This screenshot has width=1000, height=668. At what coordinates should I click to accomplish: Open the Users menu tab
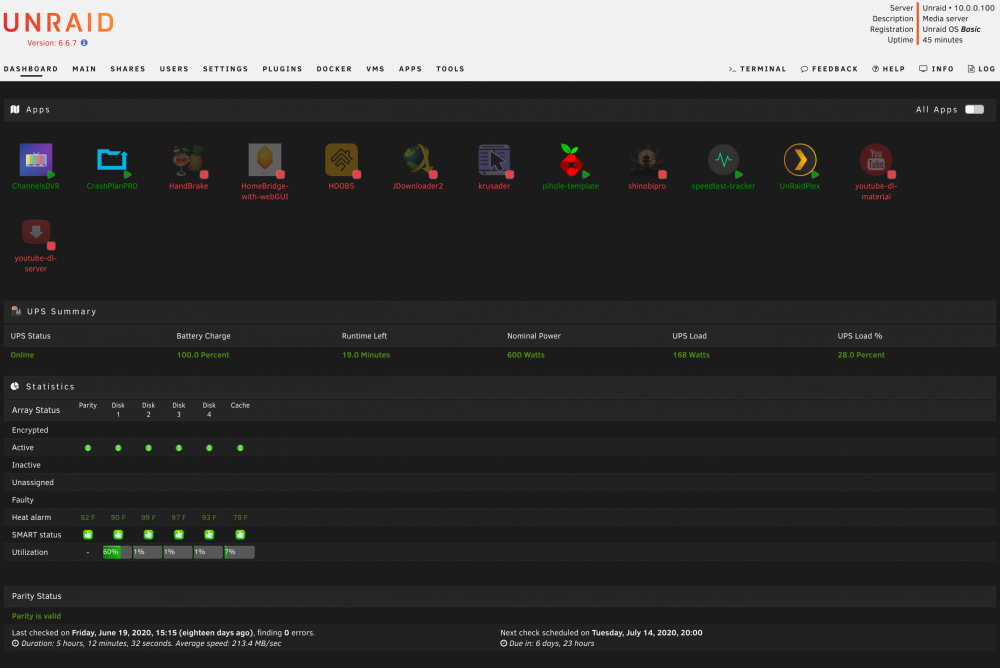[x=174, y=69]
